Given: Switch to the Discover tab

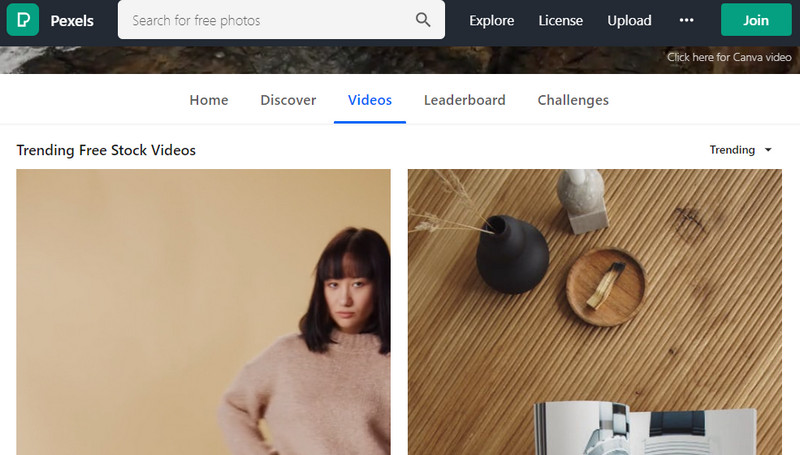Looking at the screenshot, I should (288, 100).
